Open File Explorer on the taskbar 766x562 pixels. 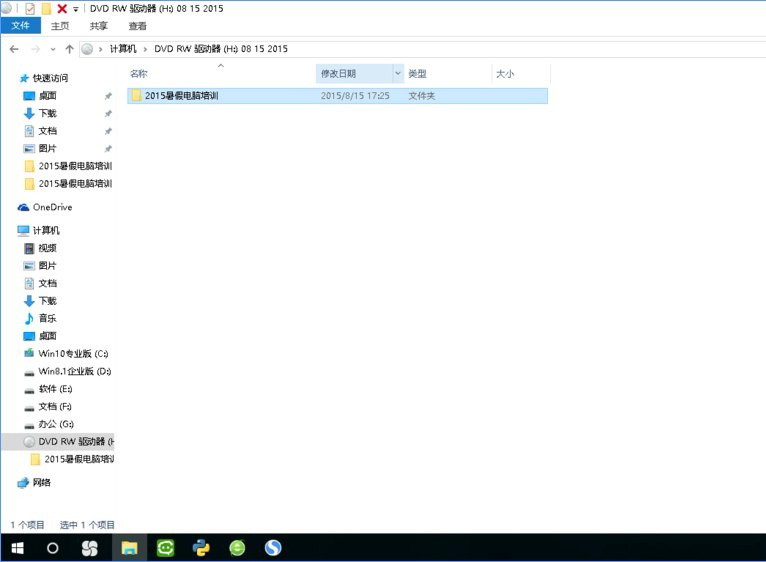coord(129,548)
